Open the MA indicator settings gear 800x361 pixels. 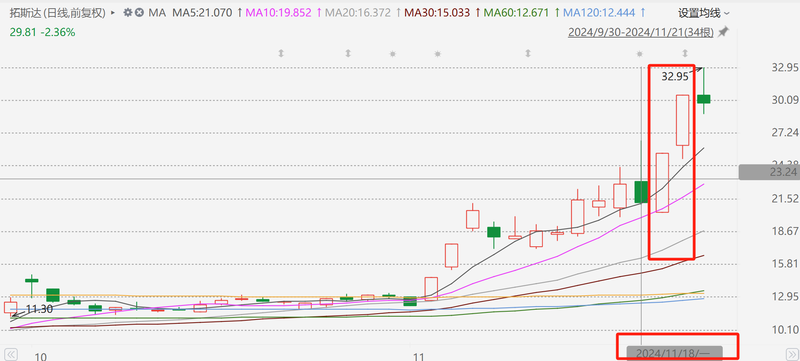[x=128, y=13]
